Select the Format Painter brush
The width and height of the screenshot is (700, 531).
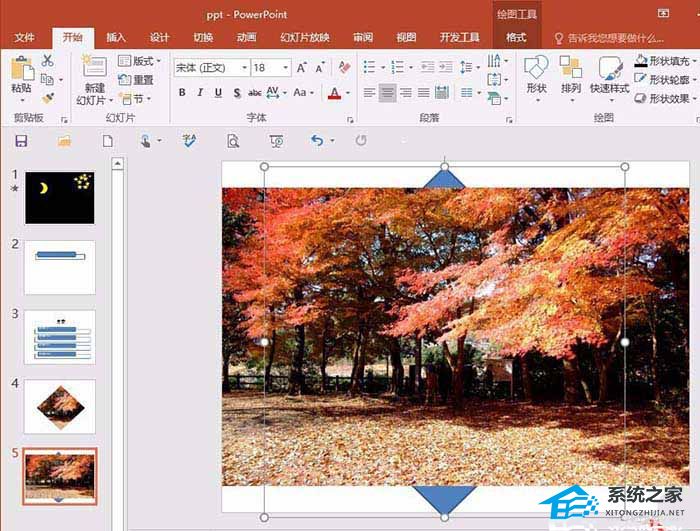[x=47, y=98]
